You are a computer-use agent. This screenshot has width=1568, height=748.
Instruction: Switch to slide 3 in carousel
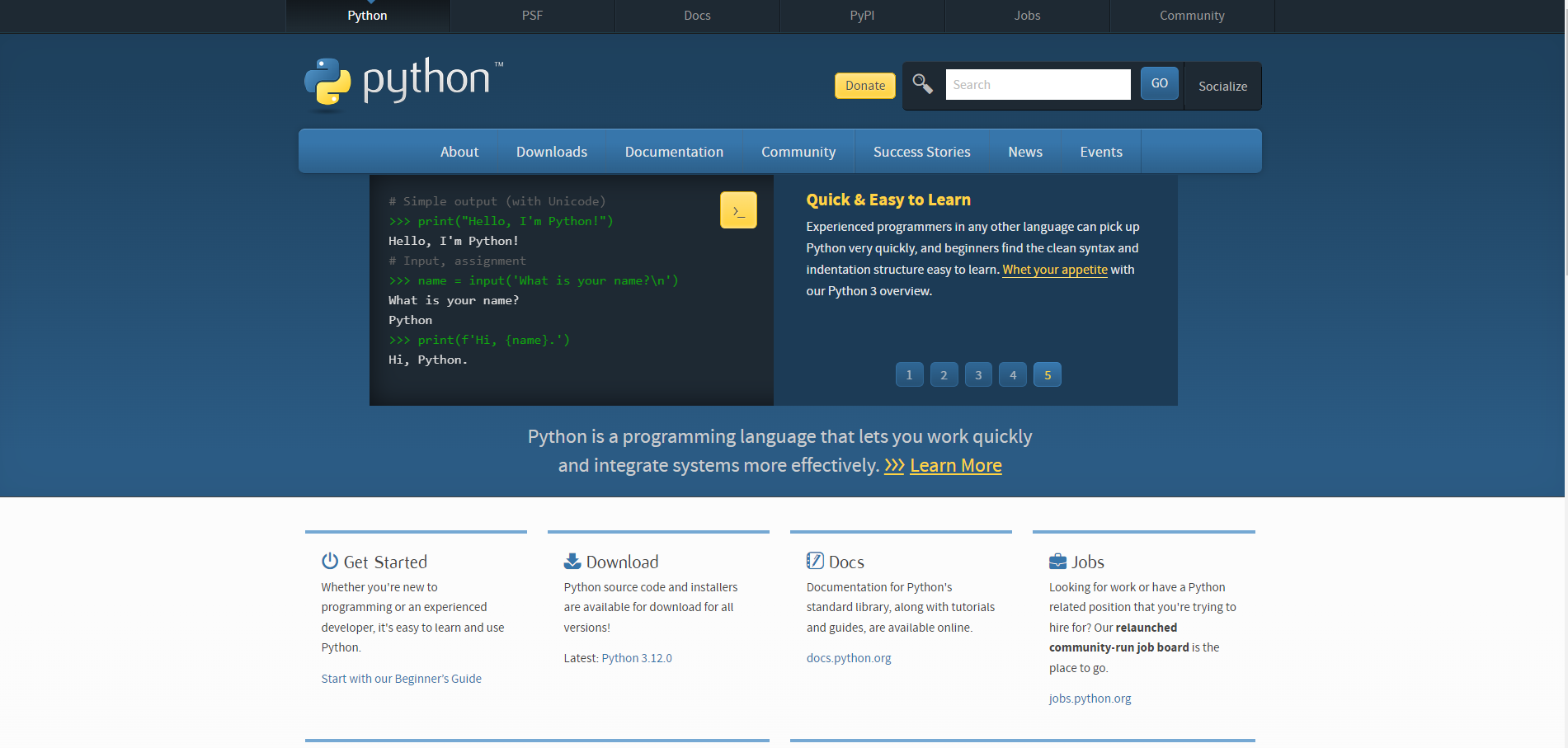978,375
